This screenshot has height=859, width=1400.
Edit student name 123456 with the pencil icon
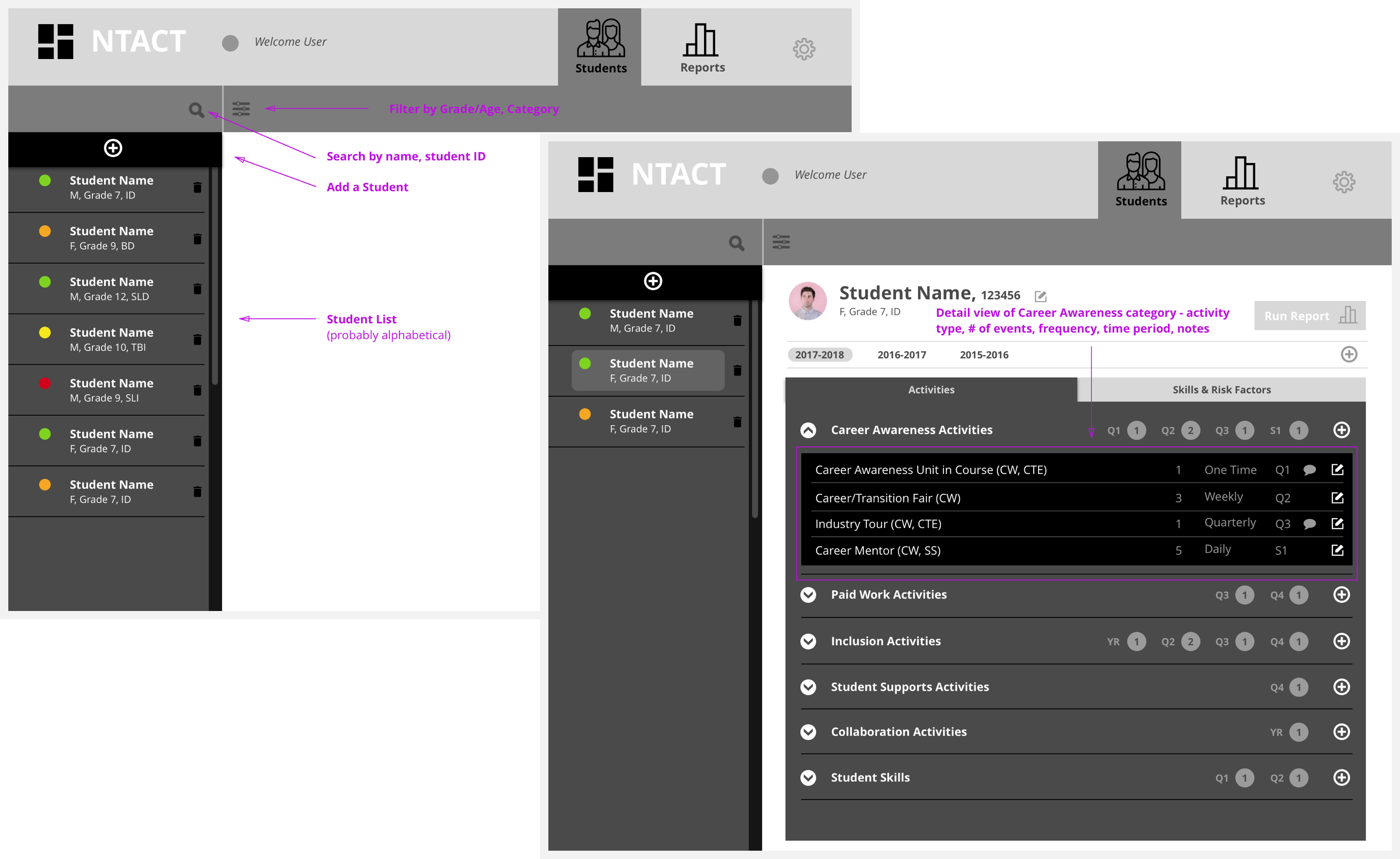[1040, 296]
